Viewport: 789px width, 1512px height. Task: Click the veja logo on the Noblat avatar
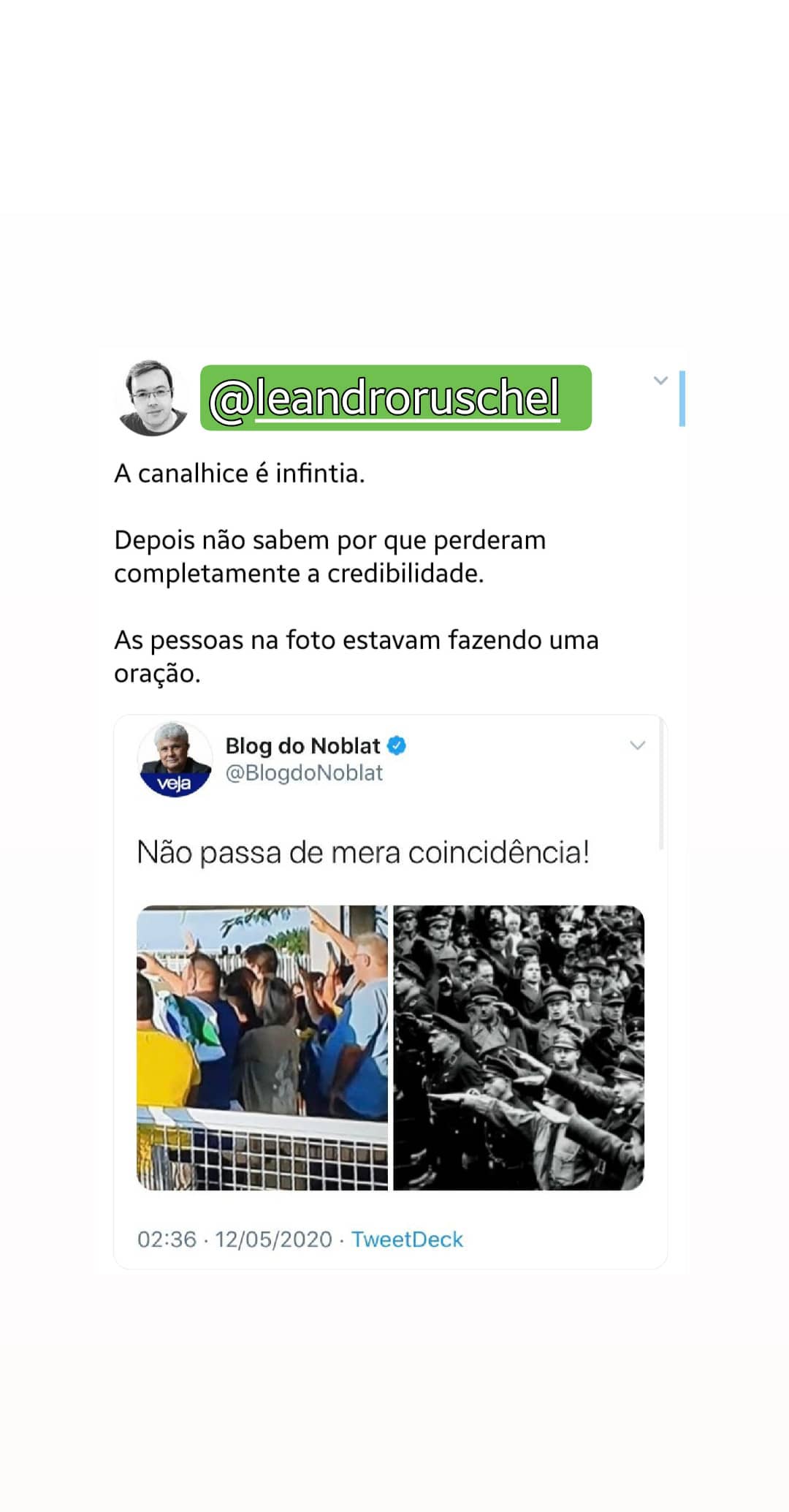pyautogui.click(x=175, y=784)
